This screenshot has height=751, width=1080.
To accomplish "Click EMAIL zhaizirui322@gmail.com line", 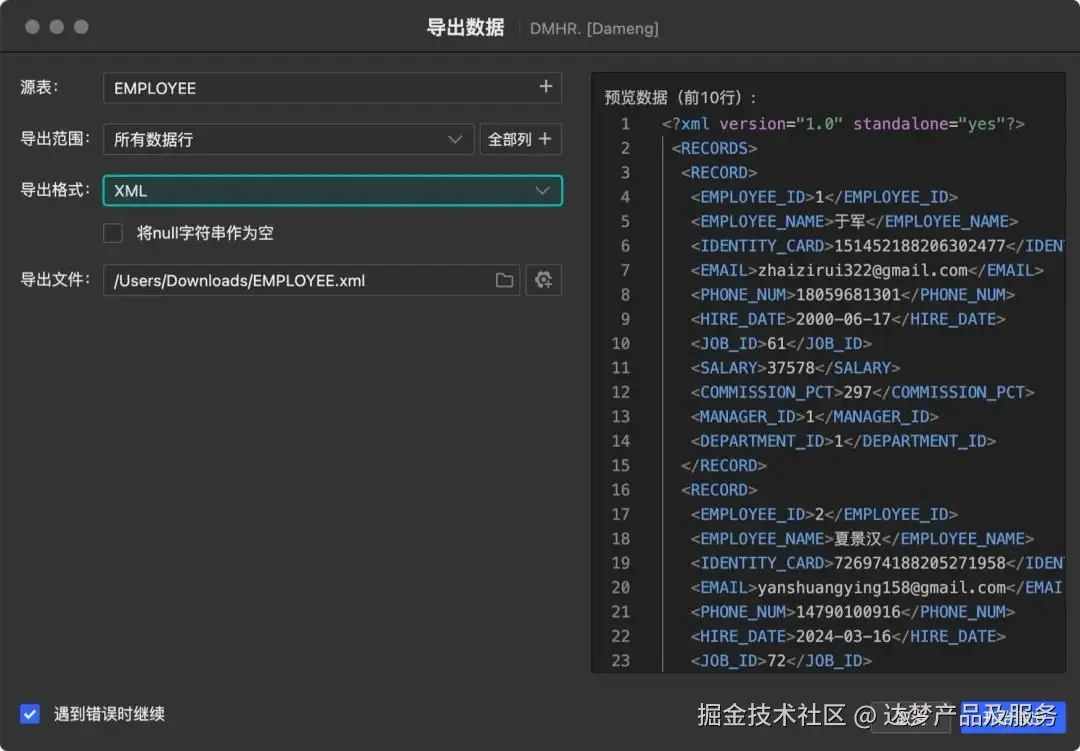I will click(866, 270).
